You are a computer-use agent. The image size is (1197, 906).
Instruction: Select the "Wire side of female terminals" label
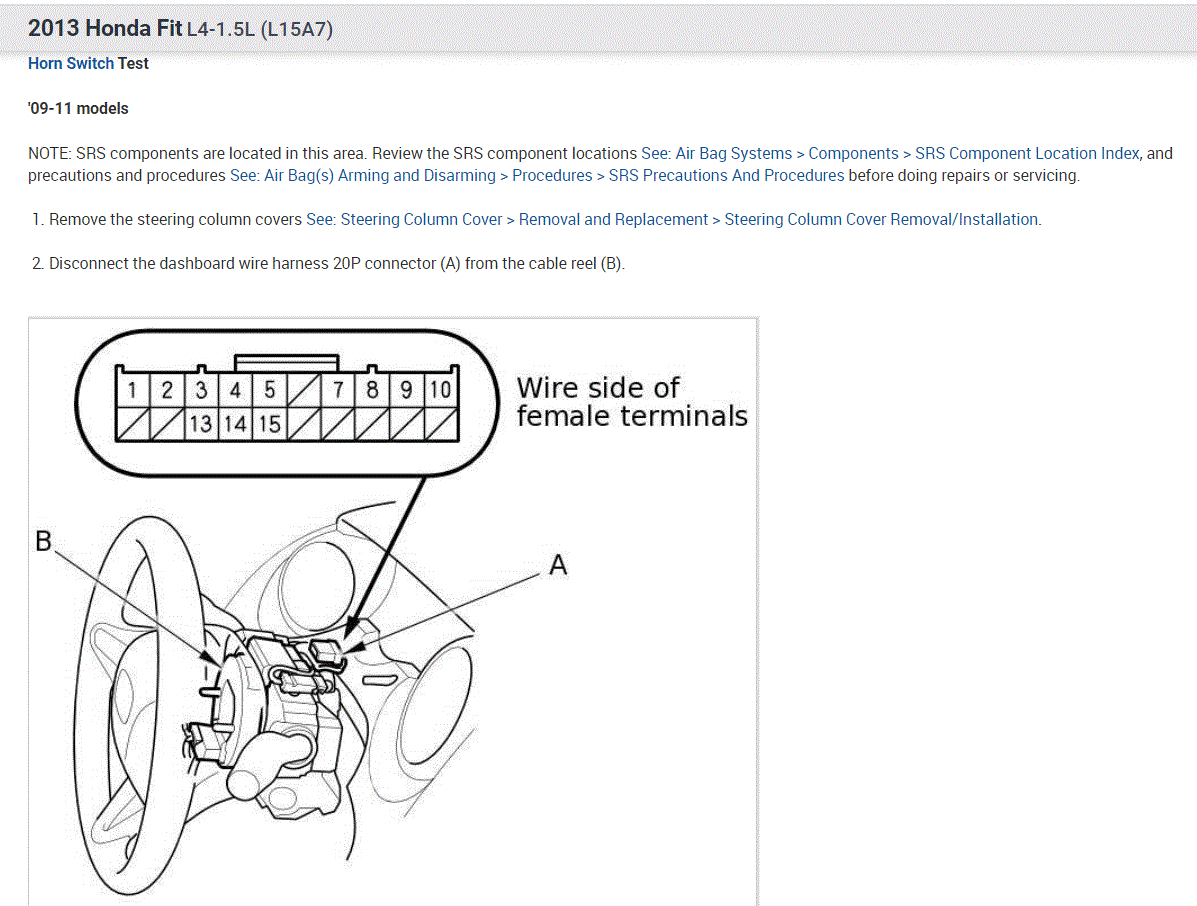tap(631, 401)
